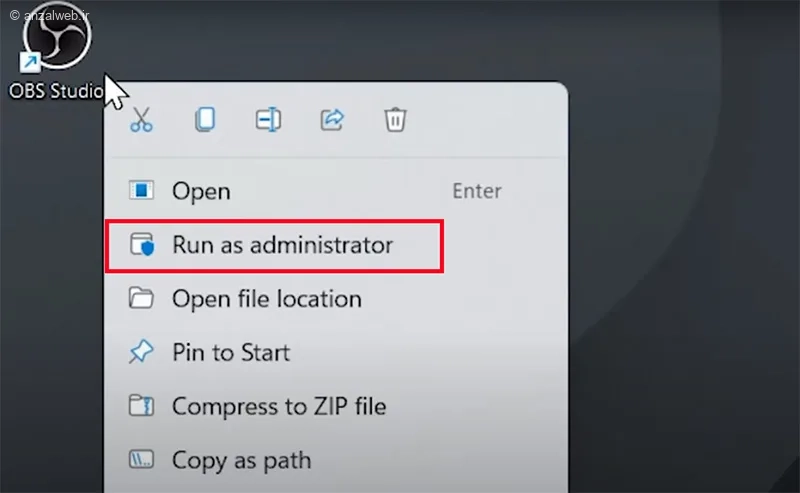
Task: Click the path icon beside Copy as path
Action: (141, 459)
